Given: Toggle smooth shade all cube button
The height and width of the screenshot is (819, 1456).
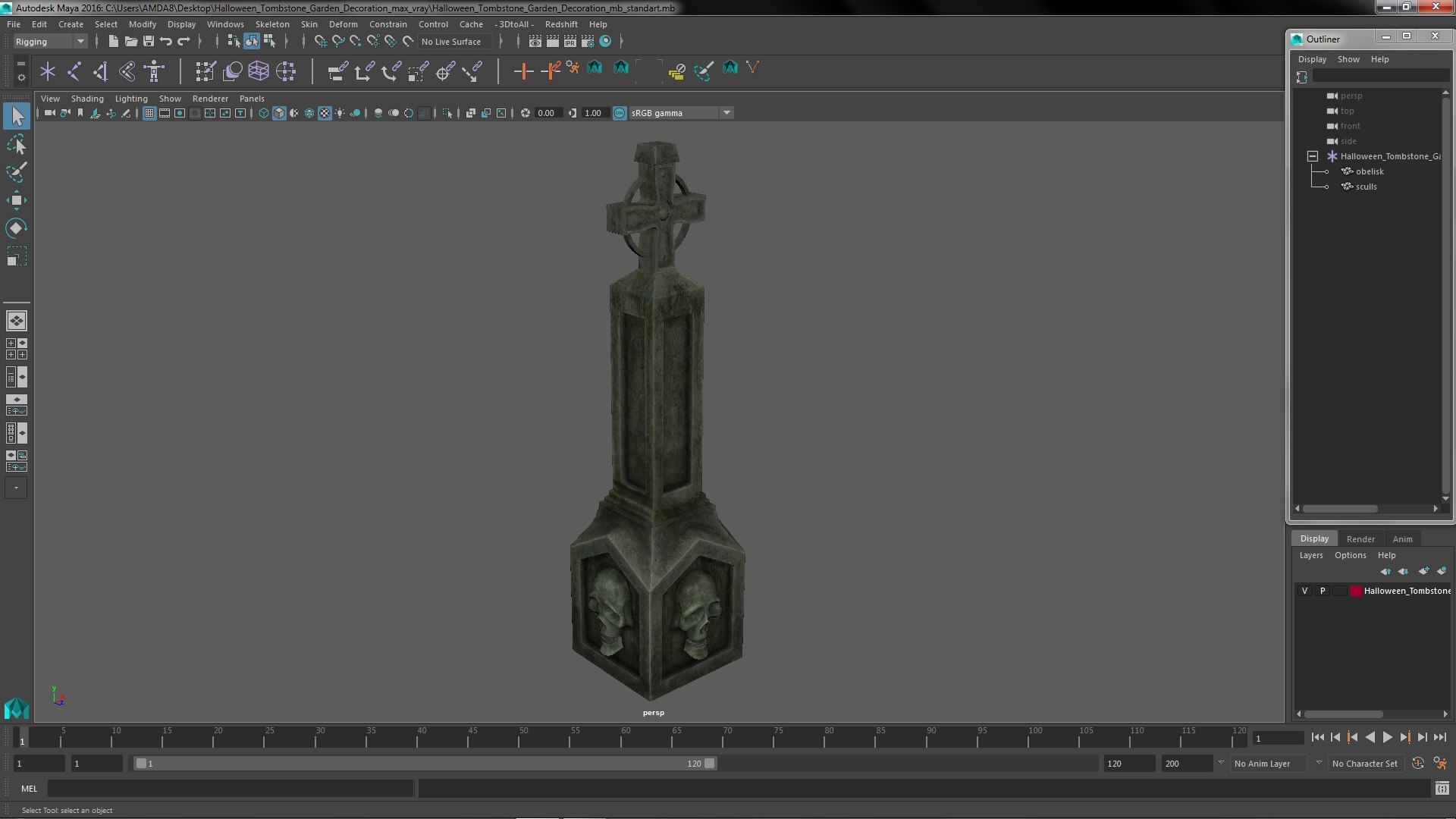Looking at the screenshot, I should (x=279, y=113).
